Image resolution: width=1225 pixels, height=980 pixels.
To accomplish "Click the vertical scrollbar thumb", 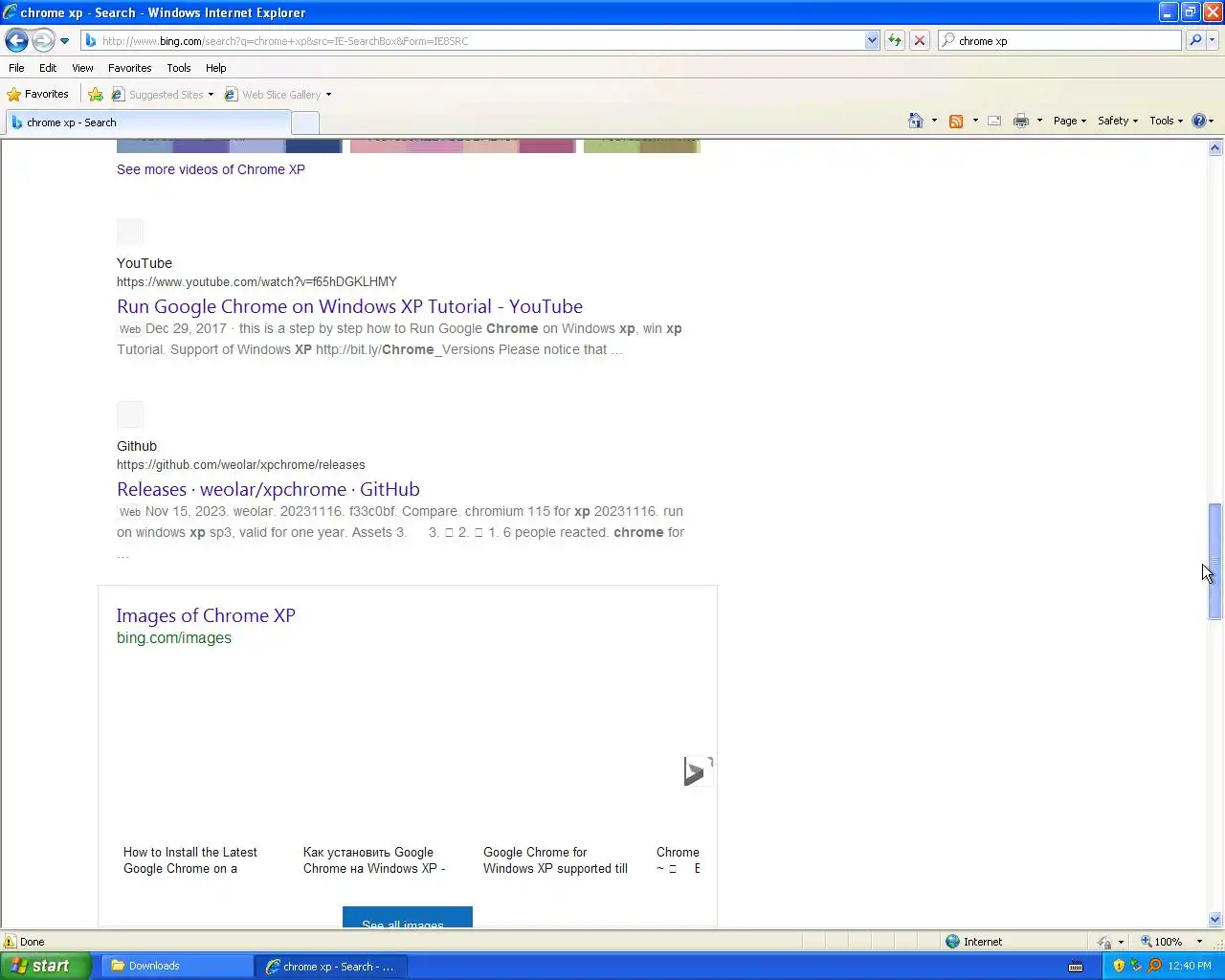I will click(x=1214, y=562).
